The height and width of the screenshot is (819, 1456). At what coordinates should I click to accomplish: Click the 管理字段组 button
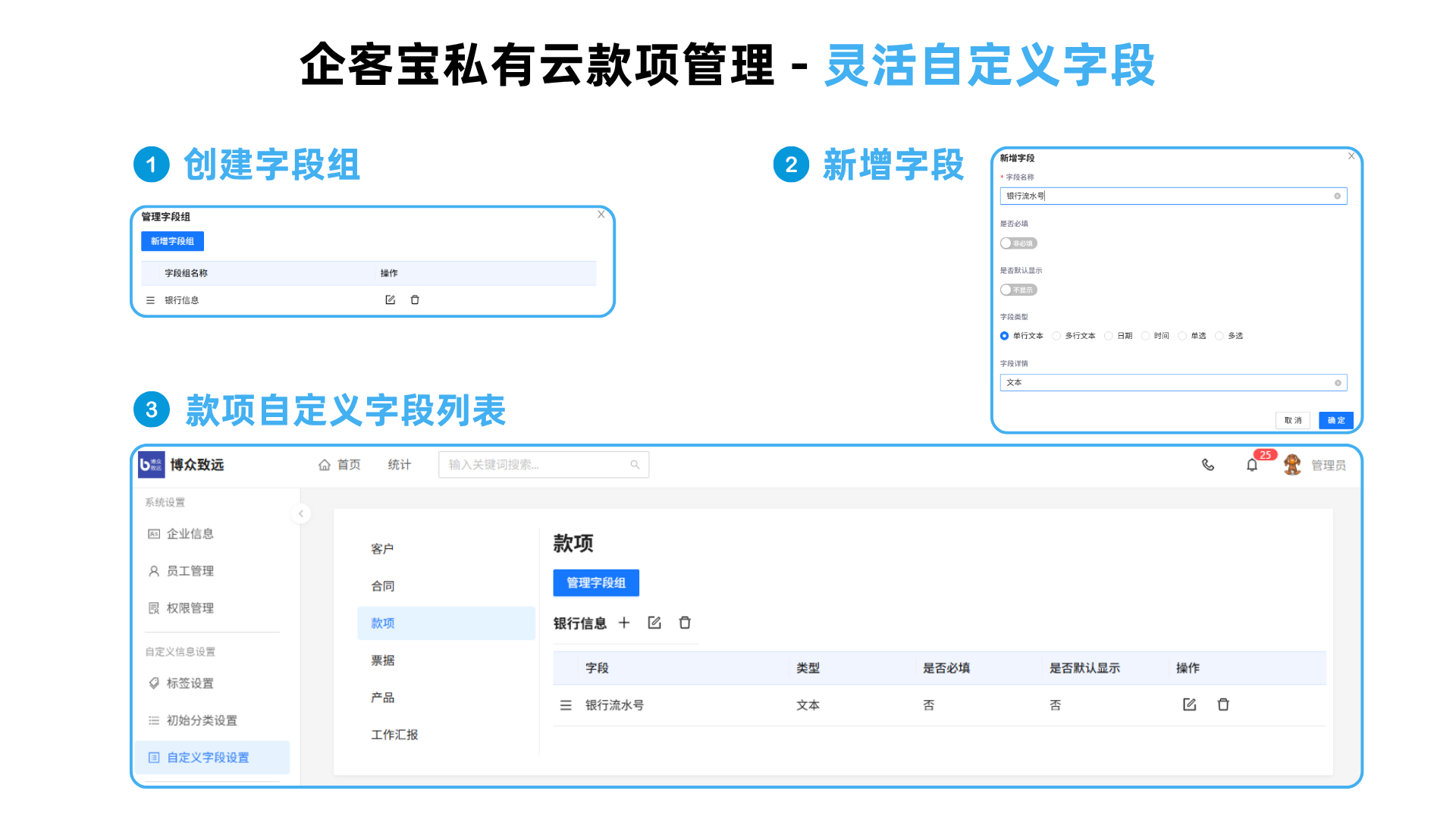(x=596, y=582)
